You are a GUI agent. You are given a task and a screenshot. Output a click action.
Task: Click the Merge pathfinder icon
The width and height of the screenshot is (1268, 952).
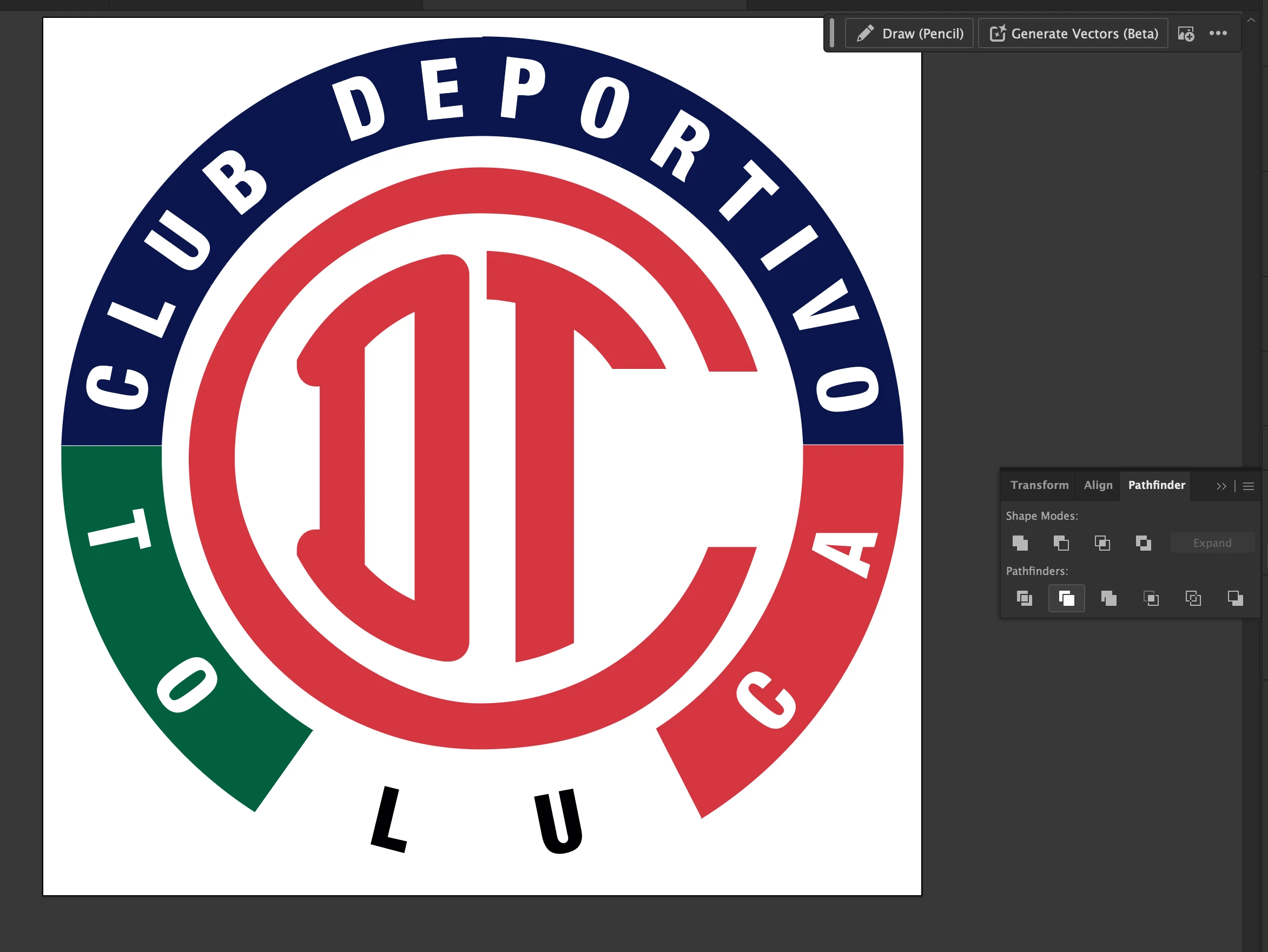click(1108, 598)
